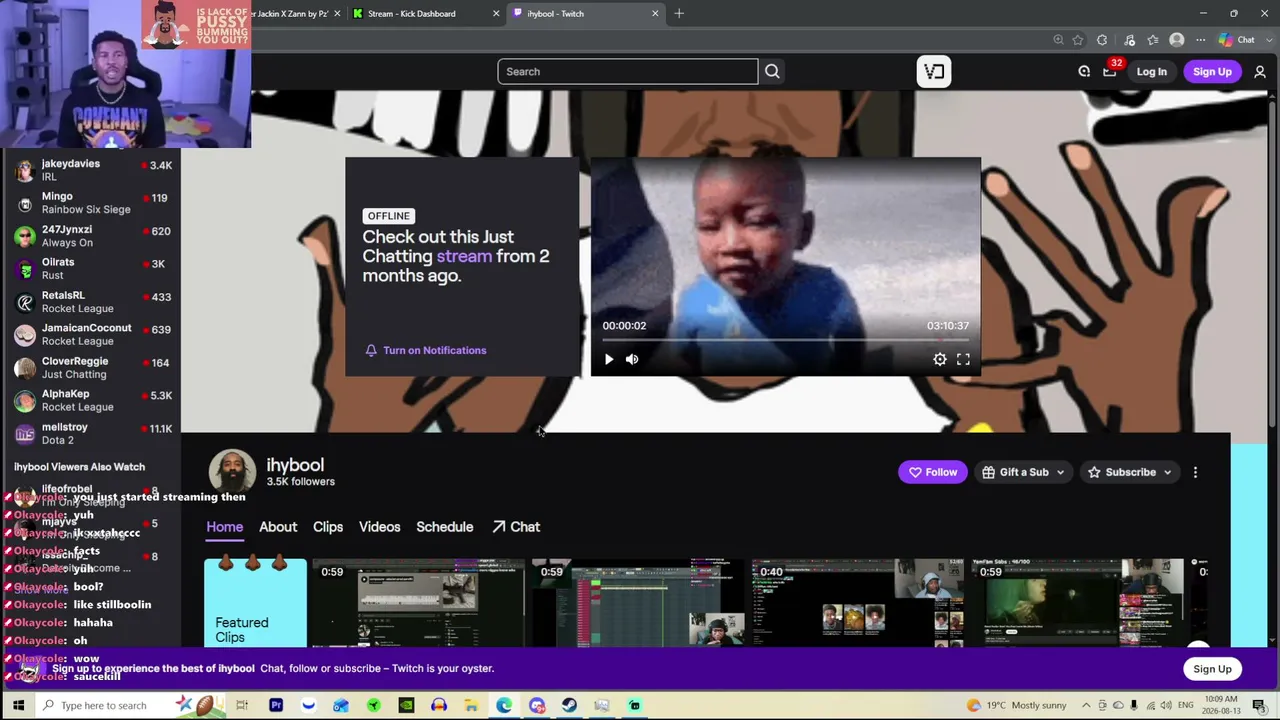Open the pop-out Chat link
The width and height of the screenshot is (1280, 720).
tap(516, 527)
